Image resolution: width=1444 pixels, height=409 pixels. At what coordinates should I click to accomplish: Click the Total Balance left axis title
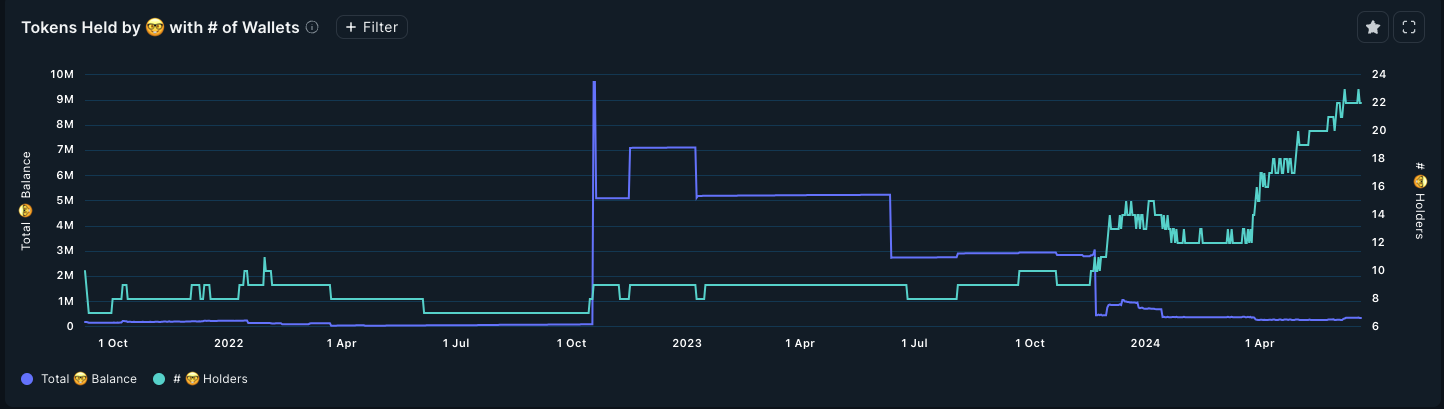(x=27, y=200)
